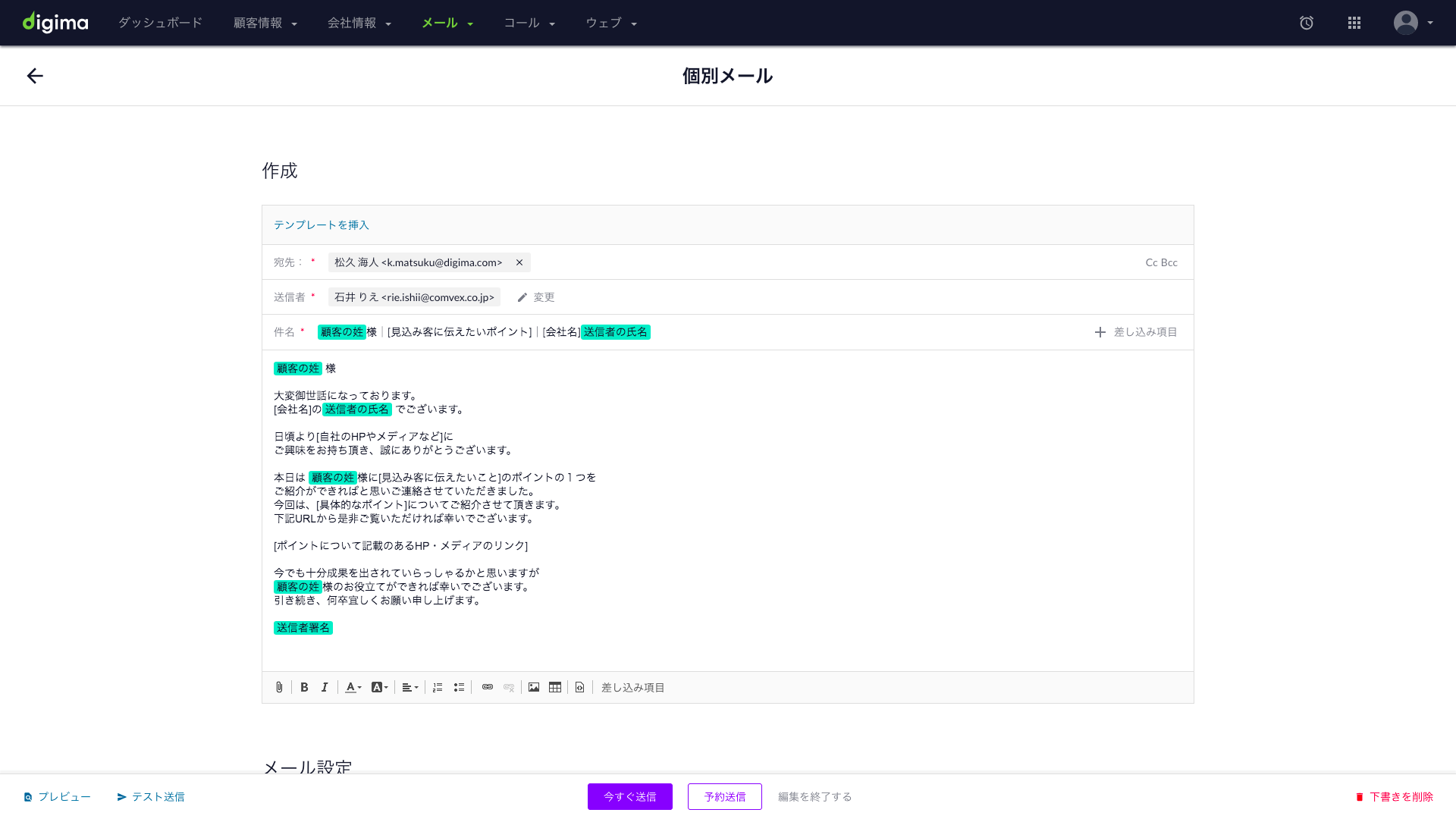Click the insert image icon
The height and width of the screenshot is (819, 1456).
534,687
